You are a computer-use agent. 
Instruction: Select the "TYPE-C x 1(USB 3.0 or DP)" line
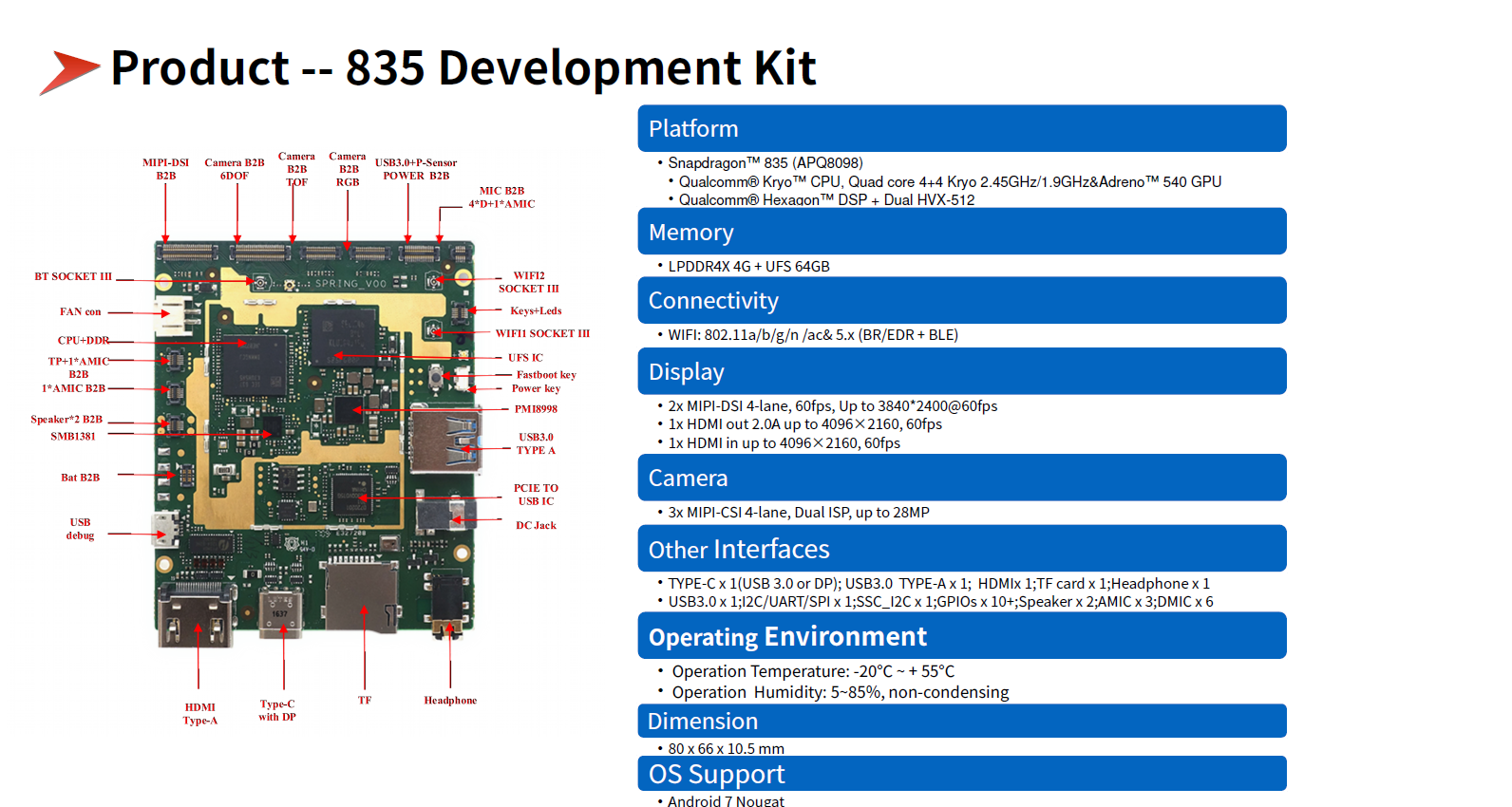(x=938, y=584)
